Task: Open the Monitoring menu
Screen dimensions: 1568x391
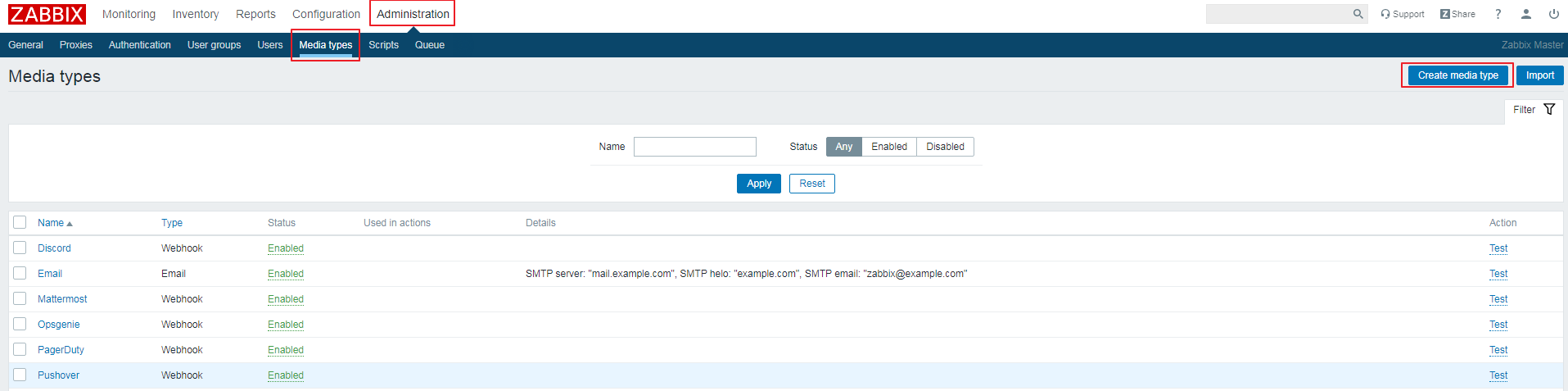Action: [129, 14]
